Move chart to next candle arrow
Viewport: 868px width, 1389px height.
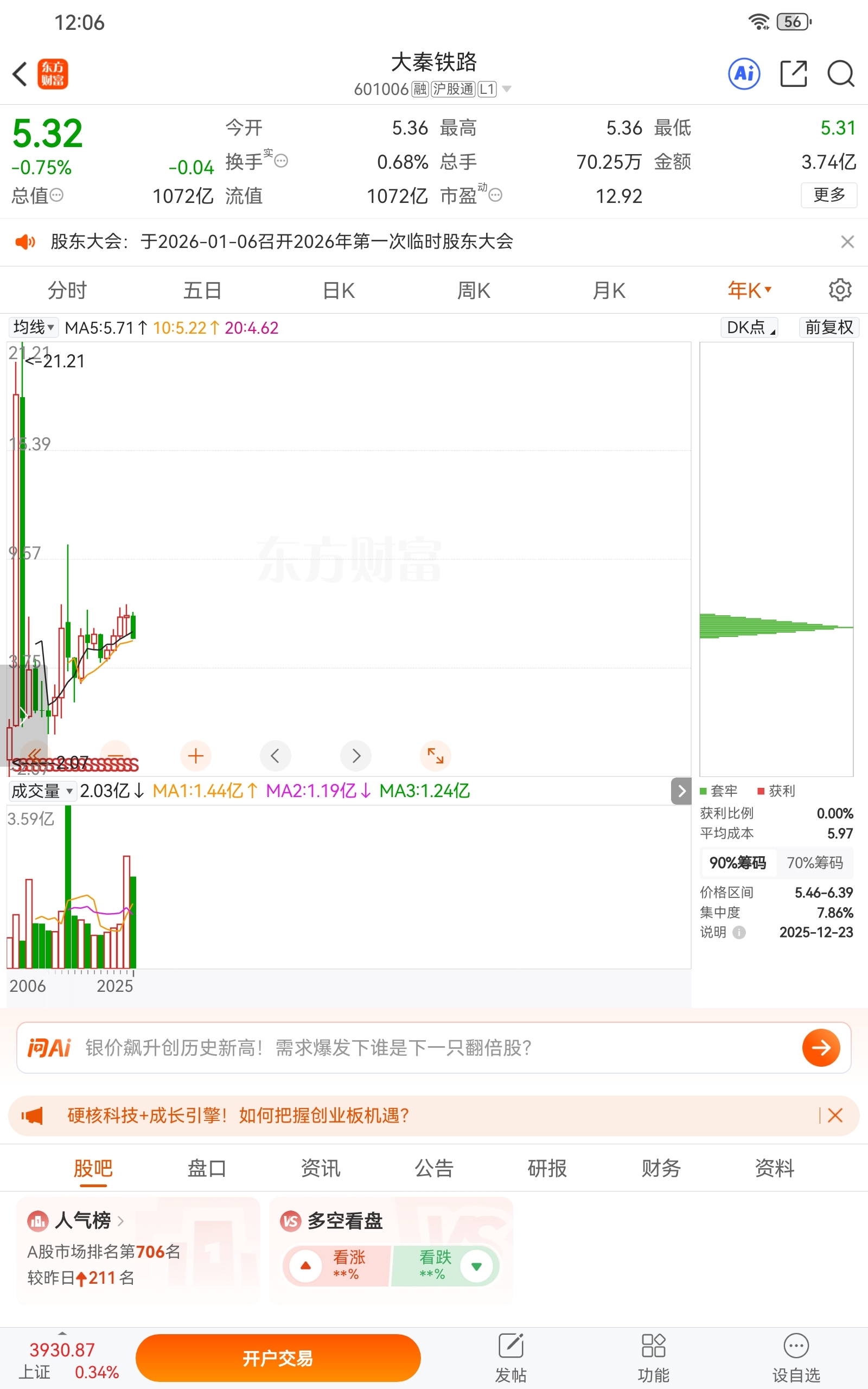click(x=356, y=755)
